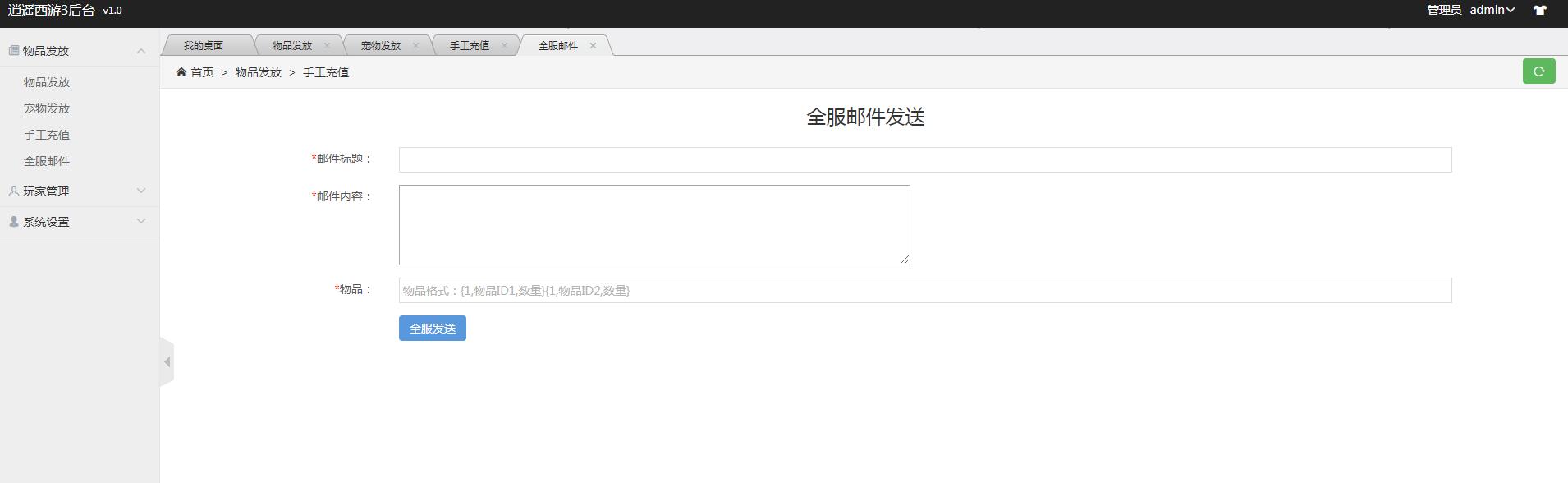Screen dimensions: 1568x483
Task: Switch to the 我的桌面 tab
Action: pos(204,45)
